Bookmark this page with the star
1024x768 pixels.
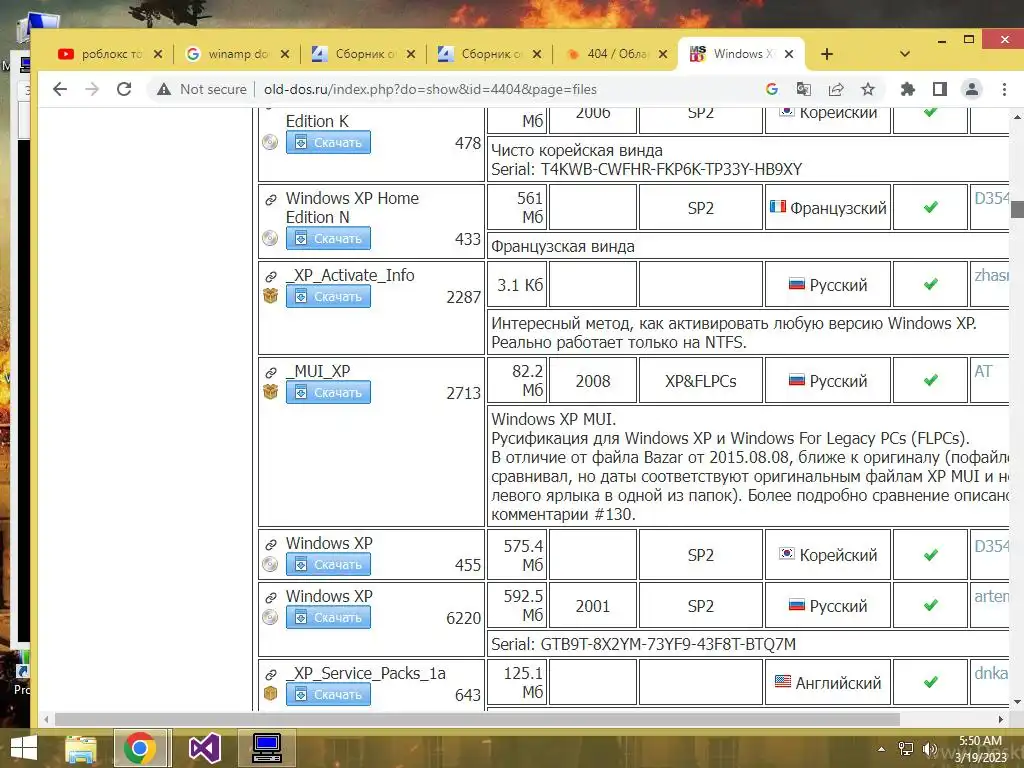click(868, 89)
